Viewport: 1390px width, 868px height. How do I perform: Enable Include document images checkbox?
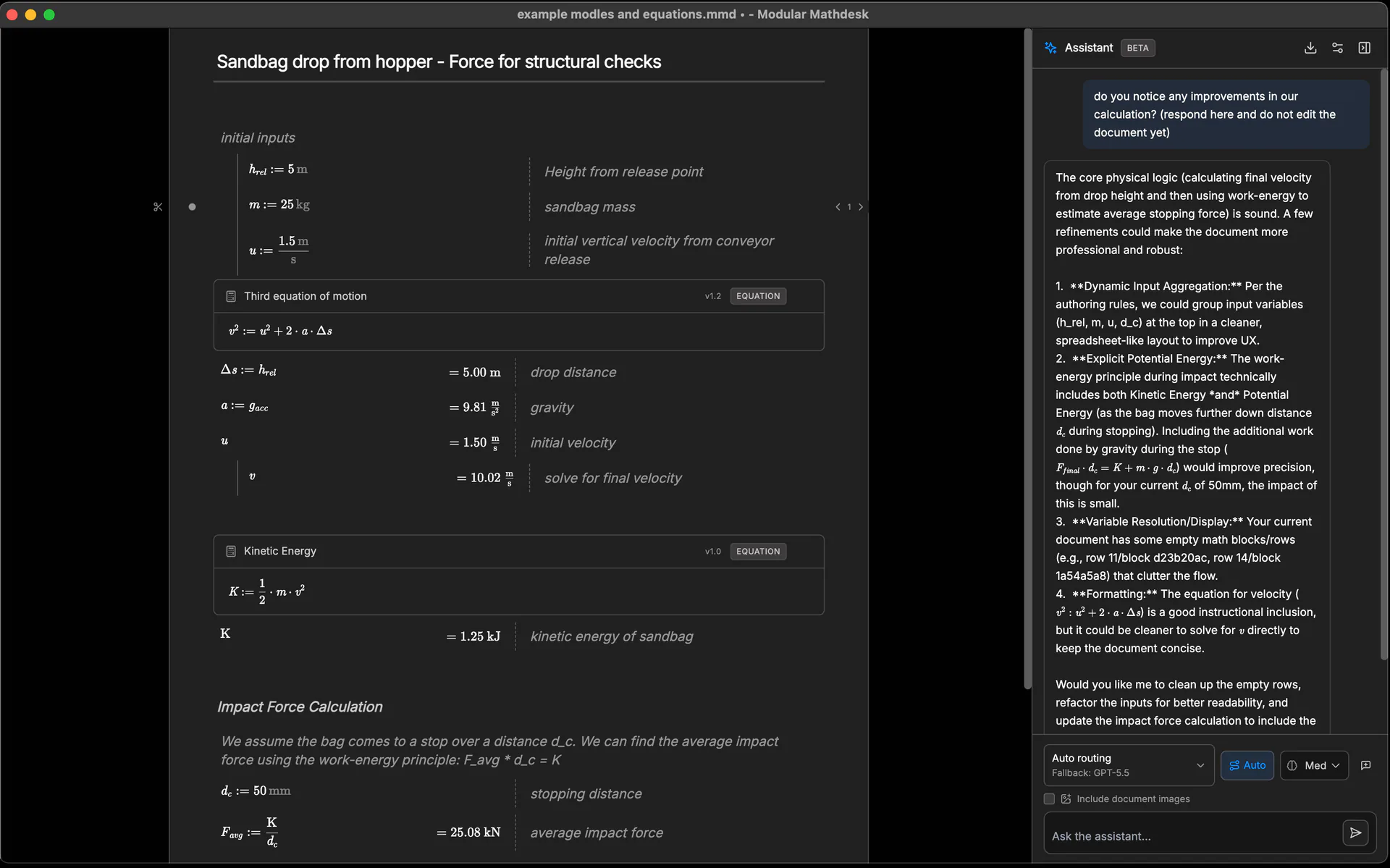click(1049, 799)
